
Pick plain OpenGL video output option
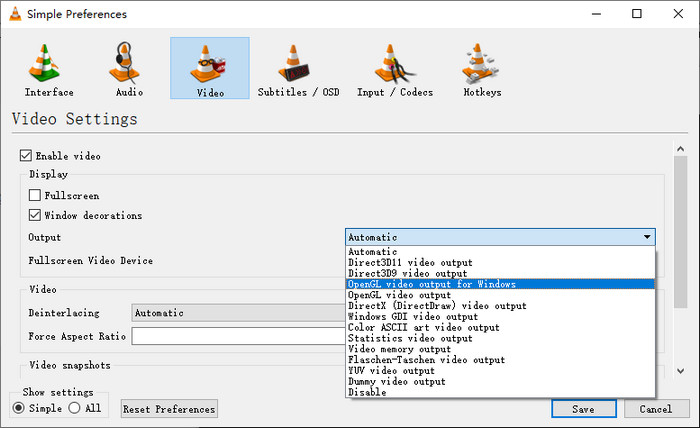tap(500, 295)
